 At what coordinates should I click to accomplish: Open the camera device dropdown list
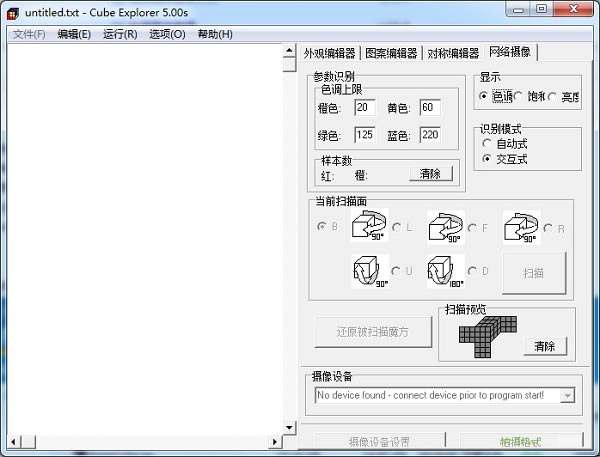pyautogui.click(x=567, y=395)
